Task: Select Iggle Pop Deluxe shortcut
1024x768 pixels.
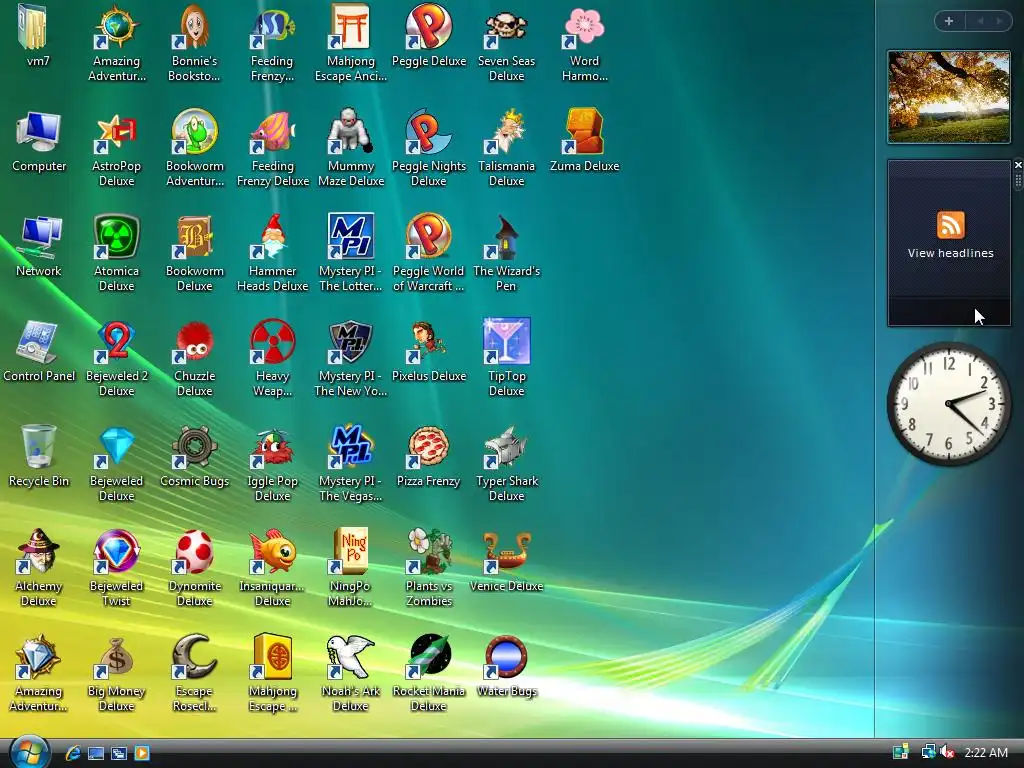Action: click(x=272, y=464)
